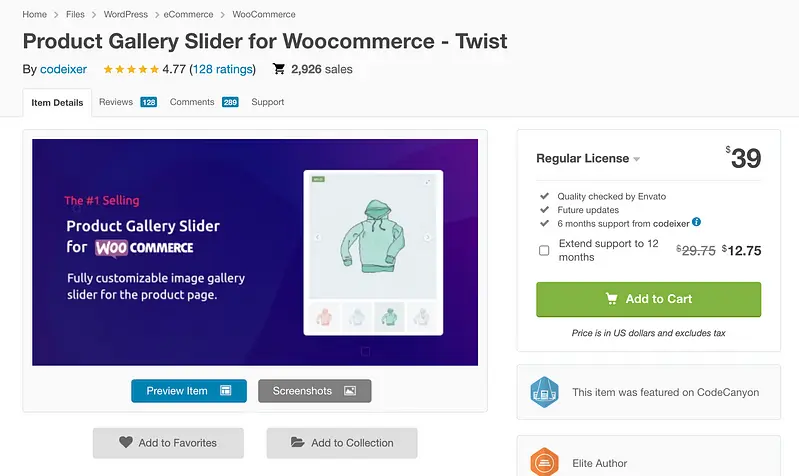Click the CodeCanyon featured badge icon
This screenshot has width=799, height=476.
point(543,392)
